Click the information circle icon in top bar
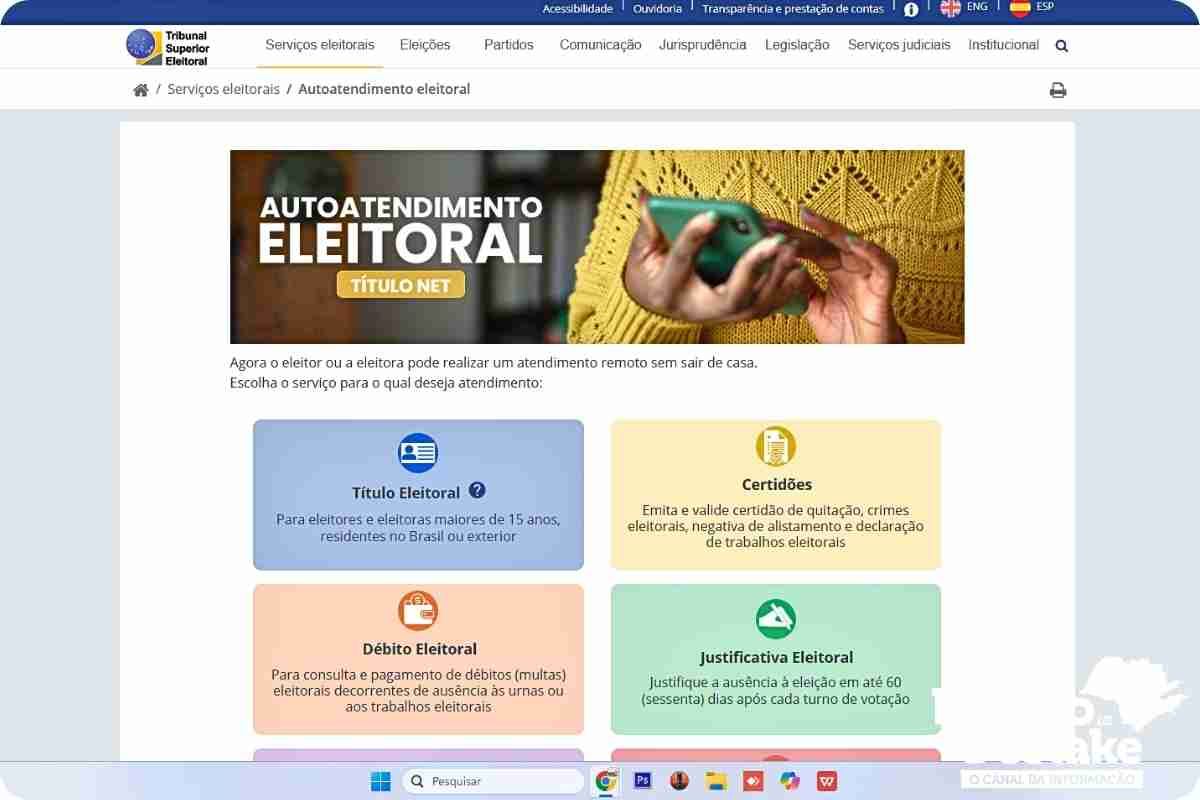 [911, 9]
